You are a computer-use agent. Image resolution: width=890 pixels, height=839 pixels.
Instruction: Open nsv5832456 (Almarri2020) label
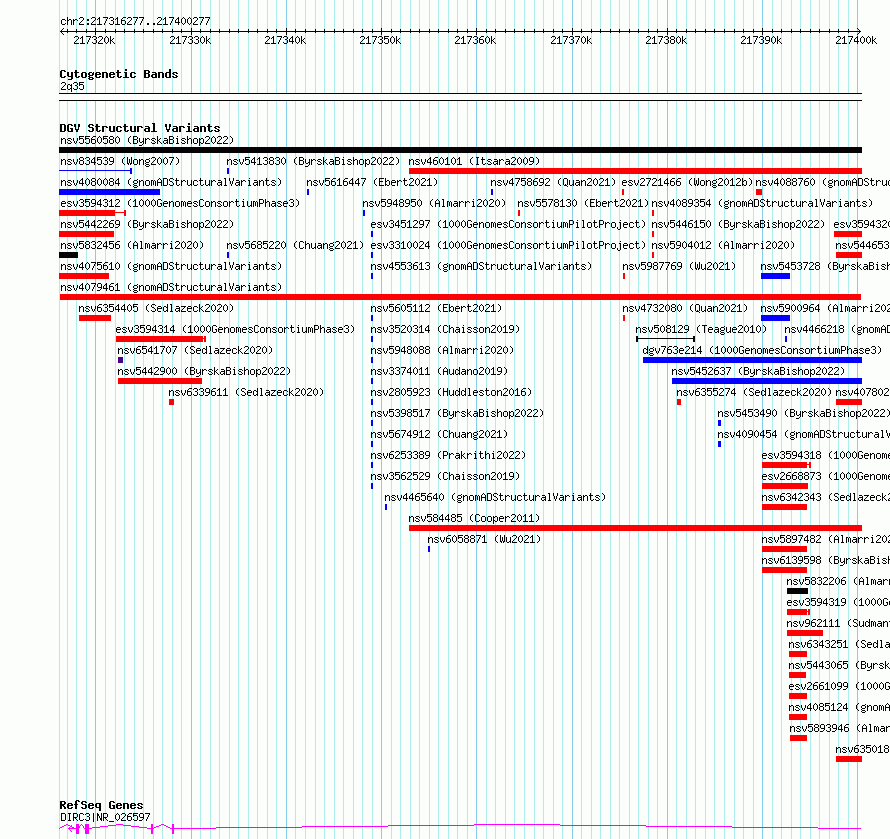(132, 245)
